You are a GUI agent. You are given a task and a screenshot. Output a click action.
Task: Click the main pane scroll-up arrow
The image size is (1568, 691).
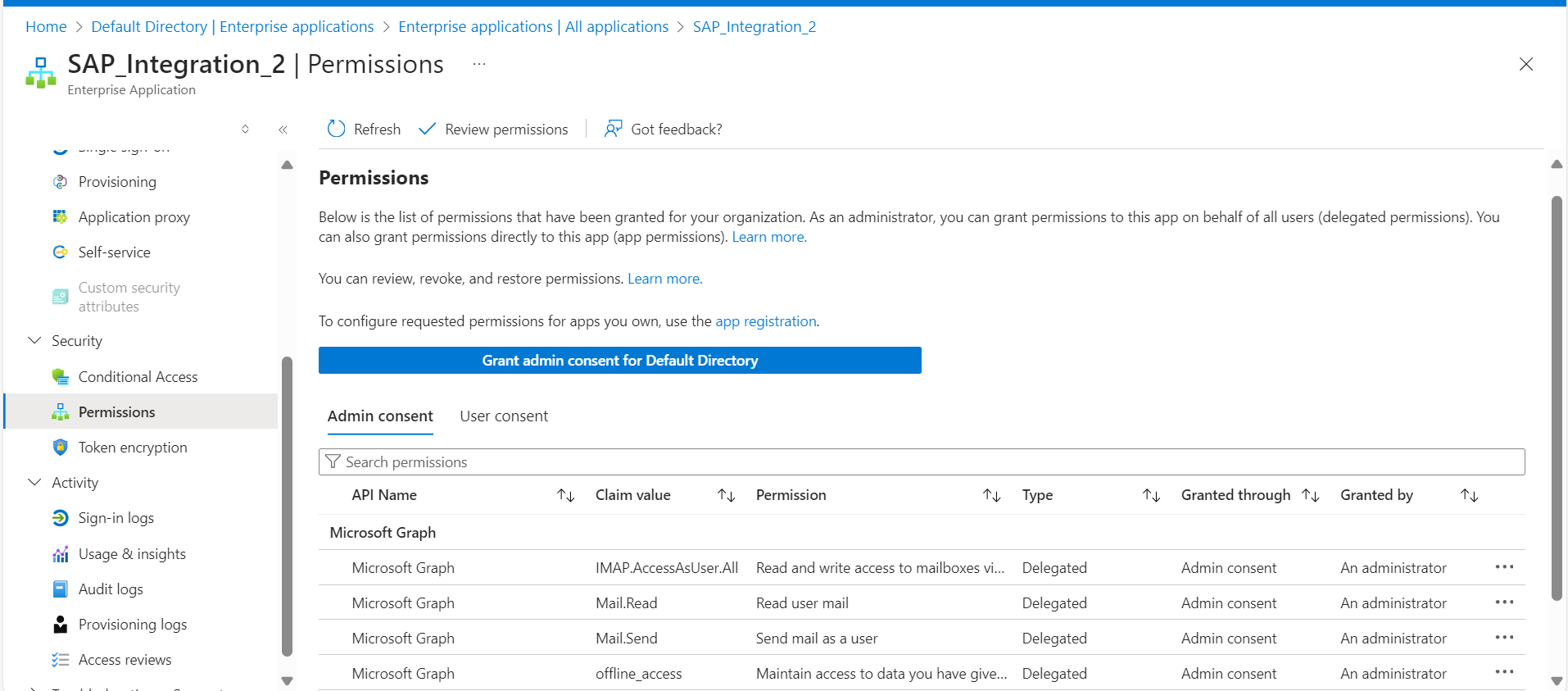[x=1557, y=165]
